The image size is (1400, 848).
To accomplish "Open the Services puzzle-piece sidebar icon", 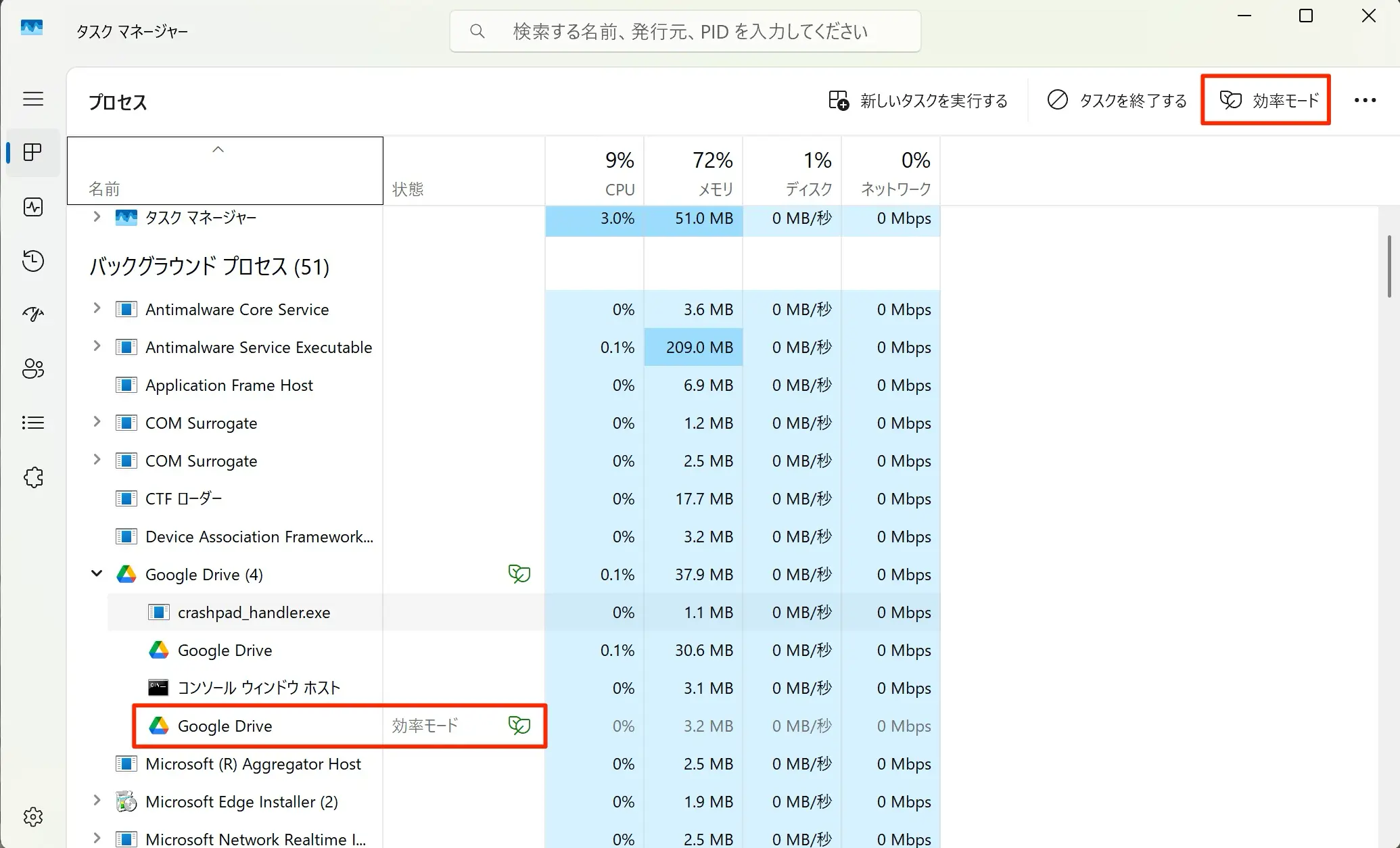I will (x=33, y=477).
